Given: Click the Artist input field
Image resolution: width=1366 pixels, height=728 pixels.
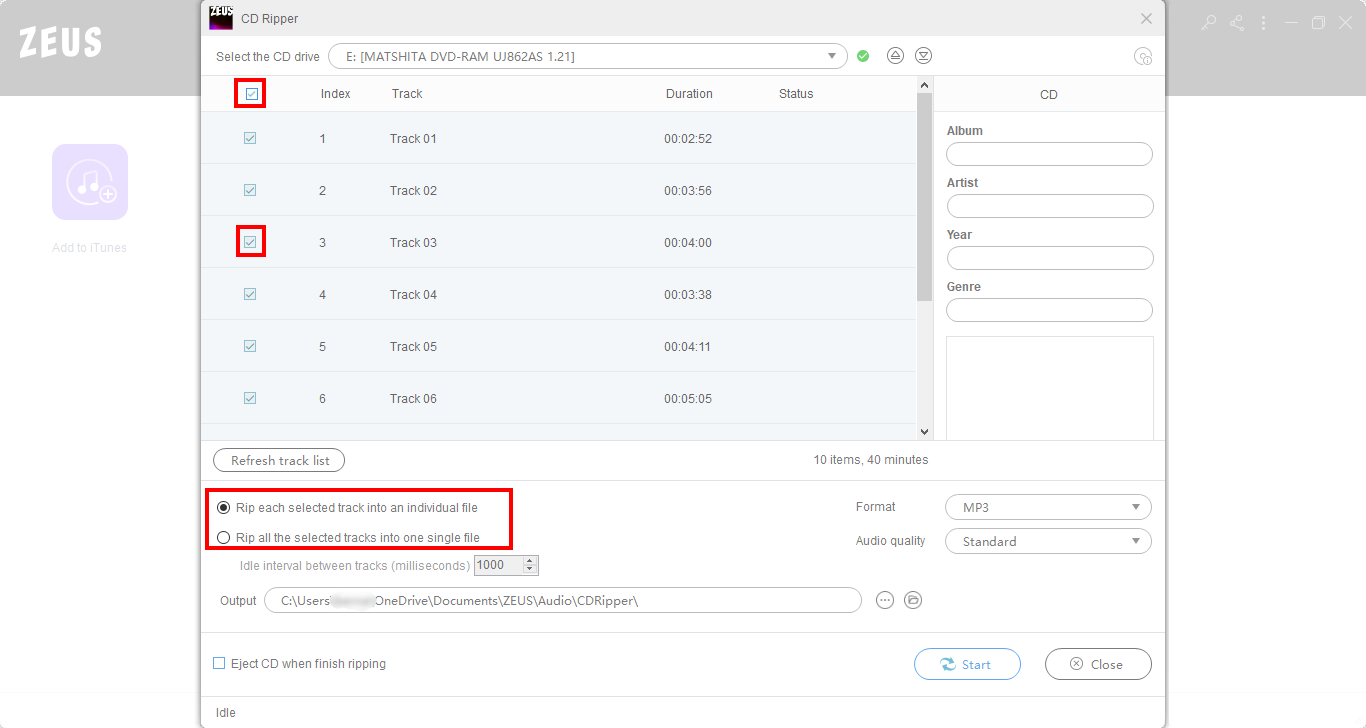Looking at the screenshot, I should pos(1049,206).
